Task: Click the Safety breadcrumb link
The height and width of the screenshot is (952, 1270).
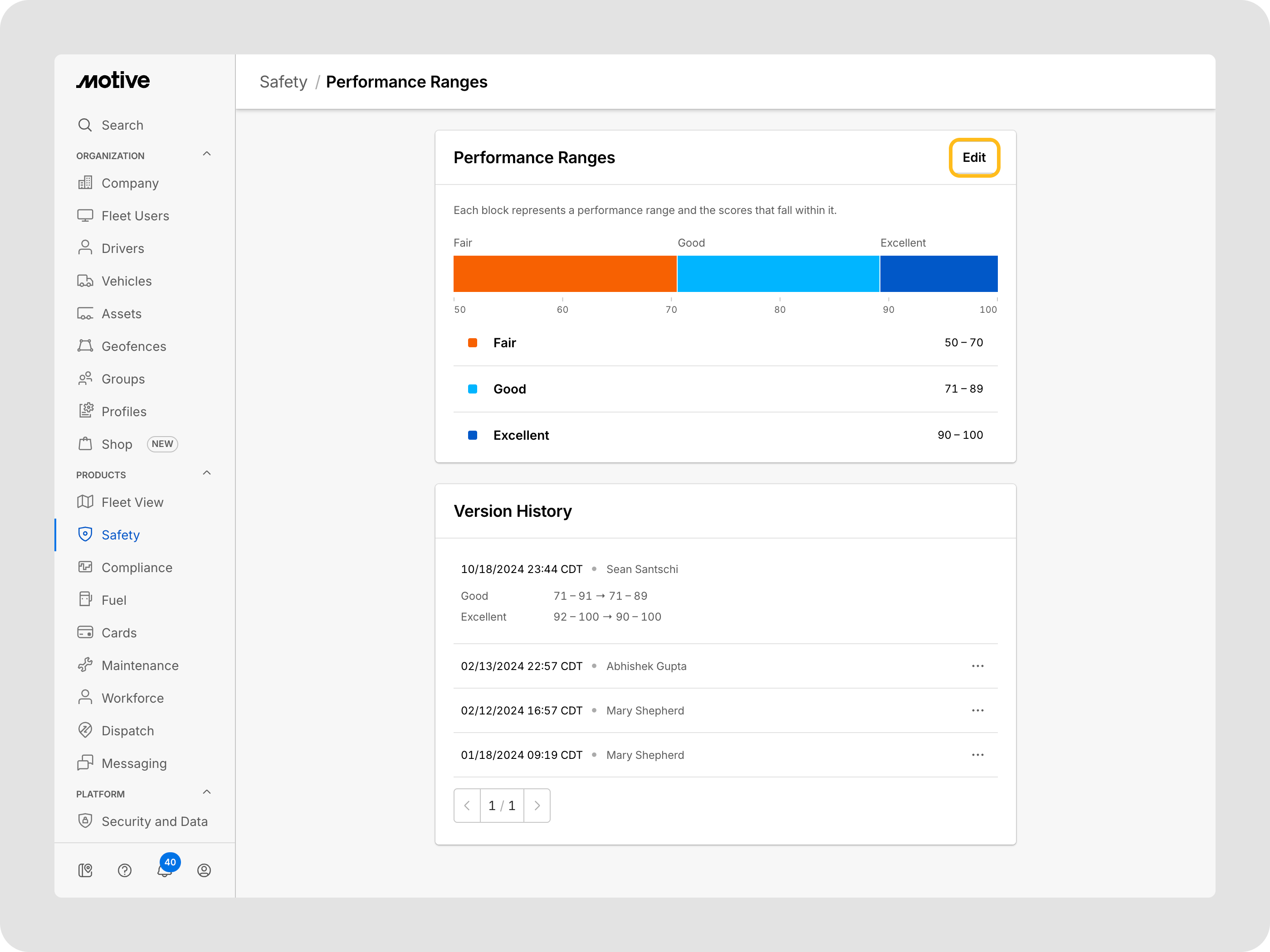Action: [x=283, y=82]
